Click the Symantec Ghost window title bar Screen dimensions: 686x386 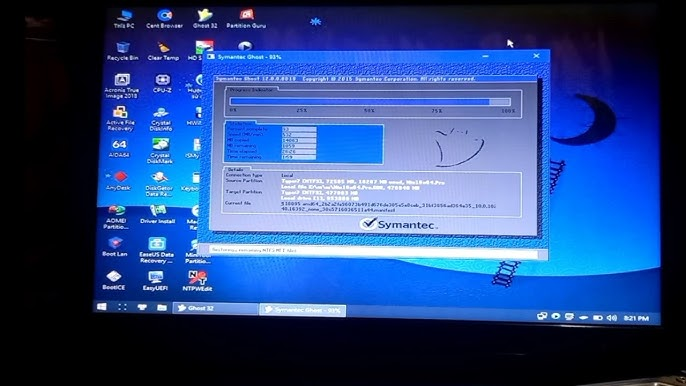point(376,56)
